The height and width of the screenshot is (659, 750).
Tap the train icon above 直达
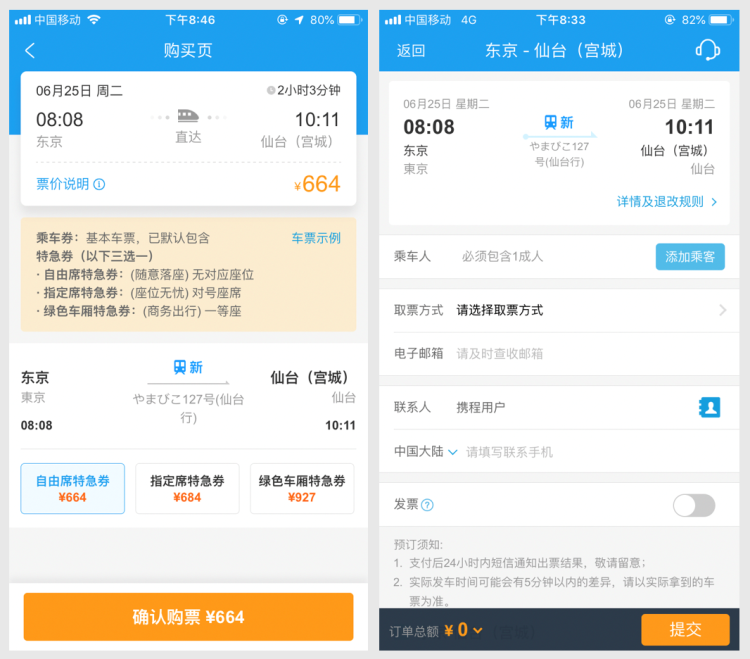point(188,116)
